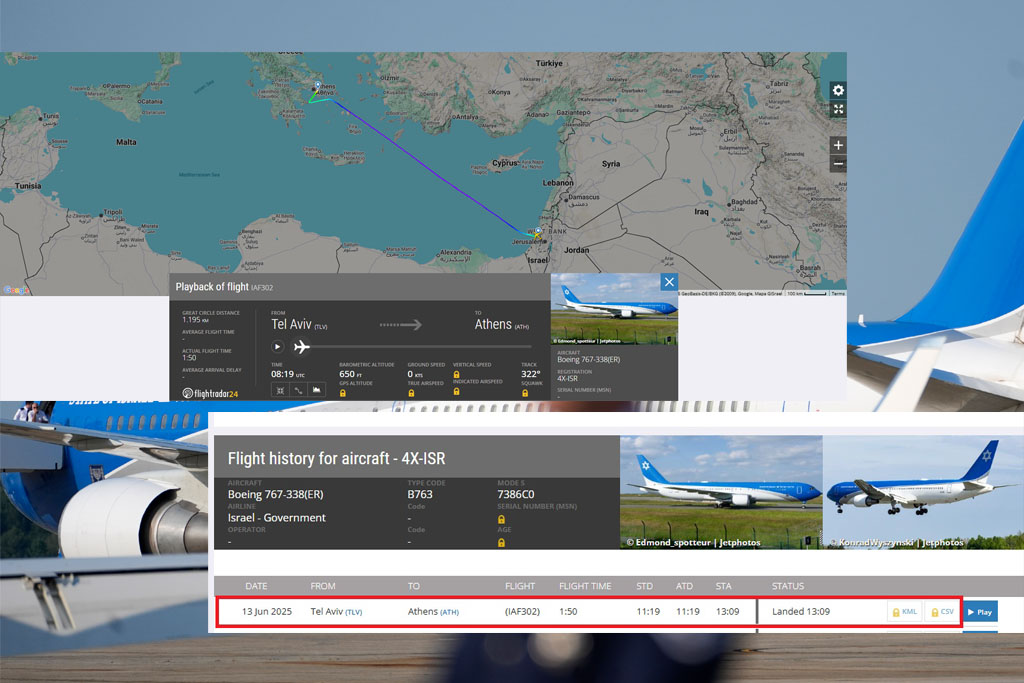The image size is (1024, 683).
Task: Zoom in on the map
Action: [838, 145]
